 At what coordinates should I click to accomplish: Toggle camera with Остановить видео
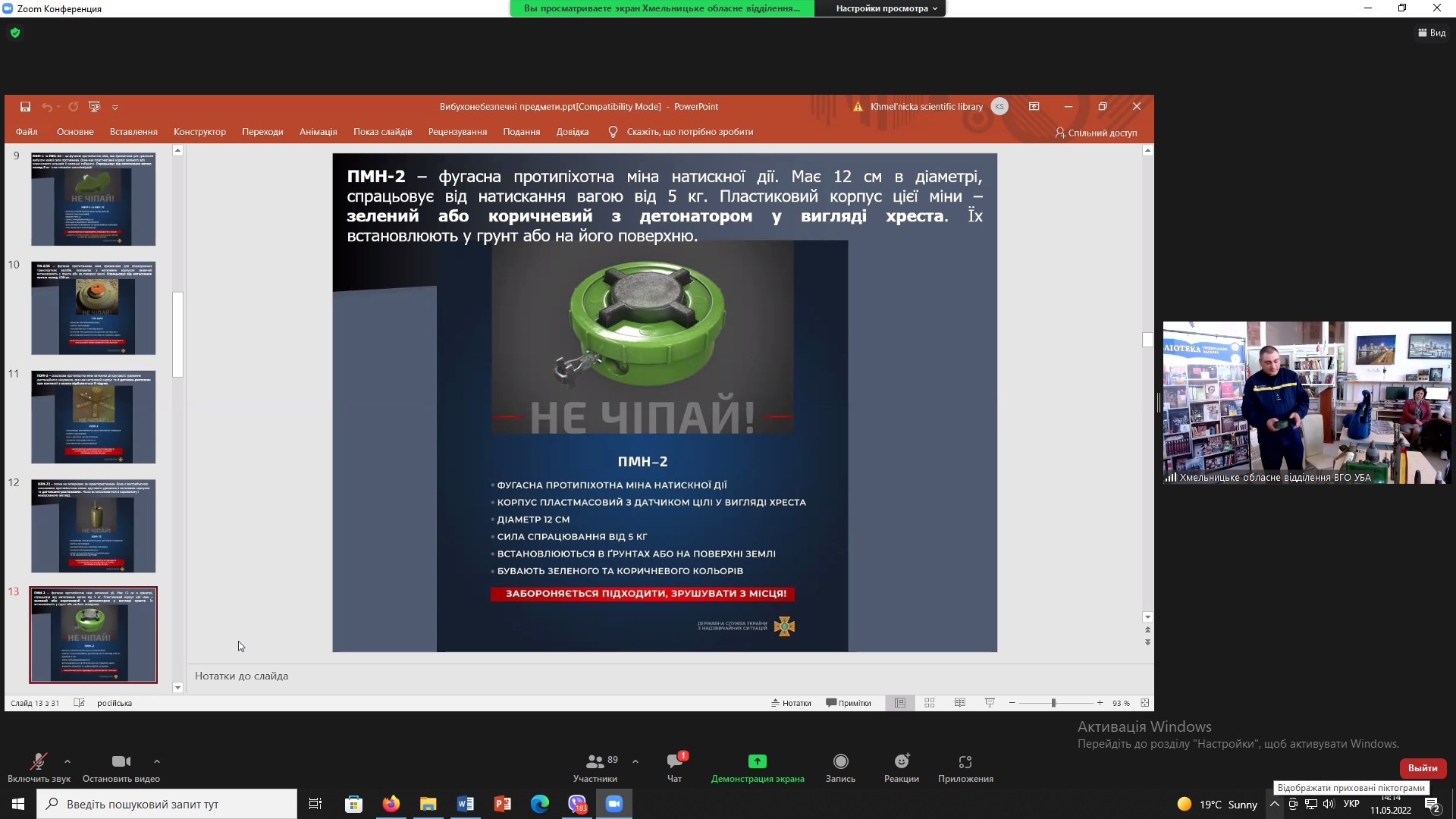click(x=121, y=761)
